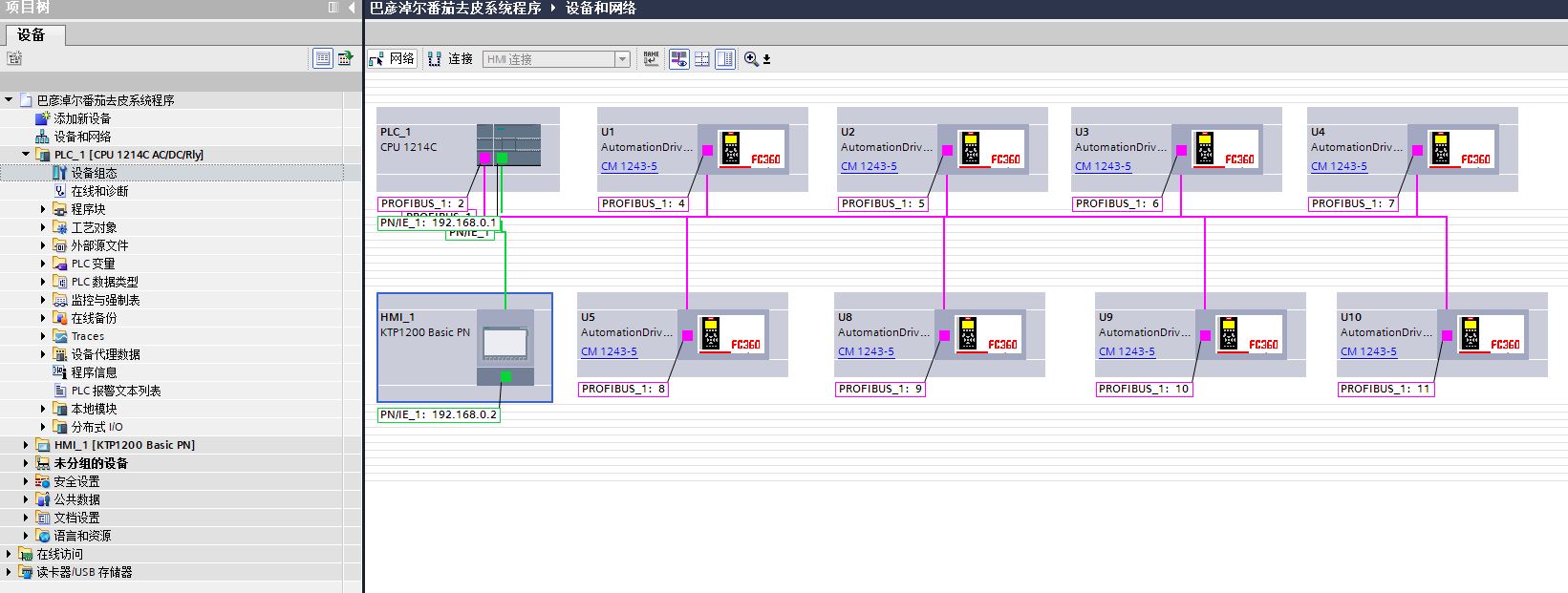Expand the 程序块 tree node

tap(43, 209)
